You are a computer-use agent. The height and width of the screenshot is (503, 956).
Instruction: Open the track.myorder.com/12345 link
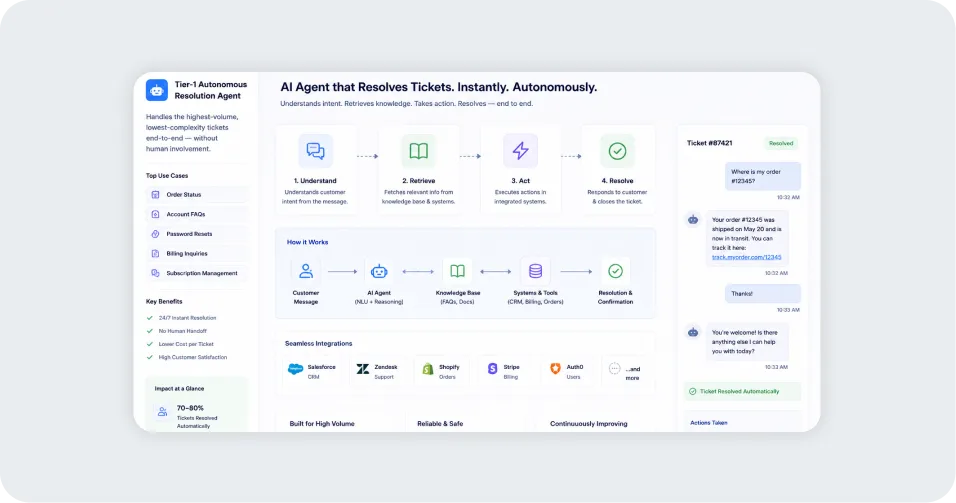[746, 257]
